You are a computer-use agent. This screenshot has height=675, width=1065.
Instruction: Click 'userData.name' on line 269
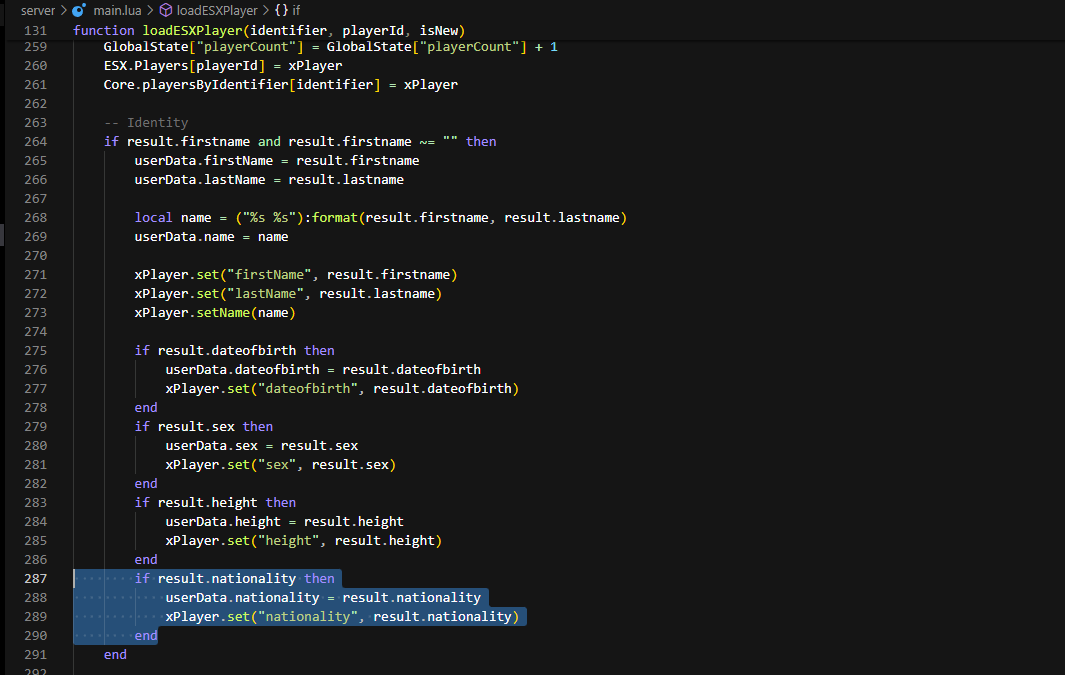[x=185, y=236]
